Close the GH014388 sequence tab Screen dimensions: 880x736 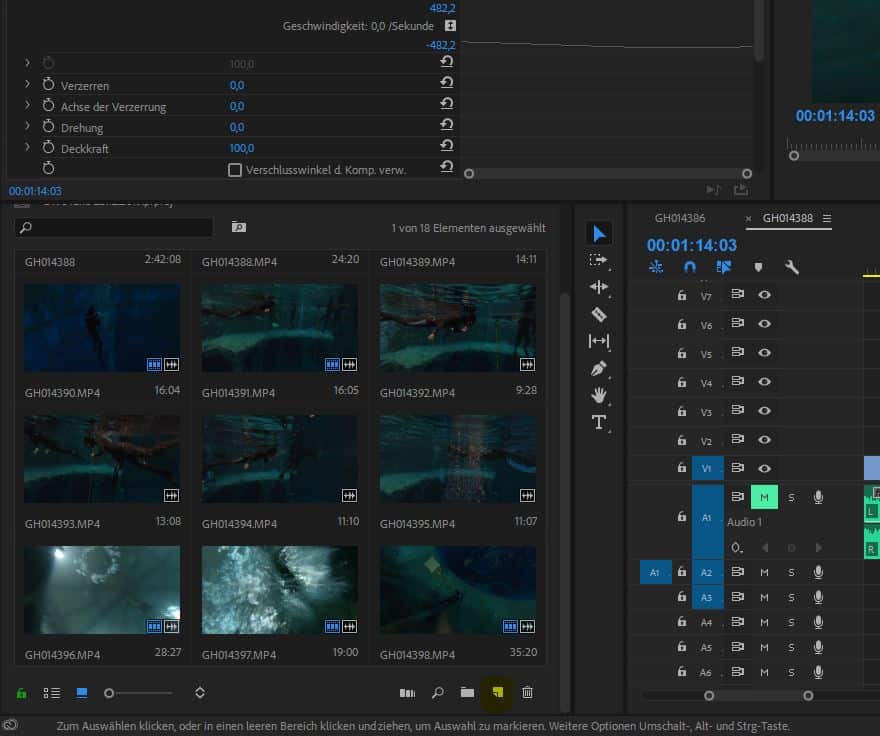tap(748, 218)
